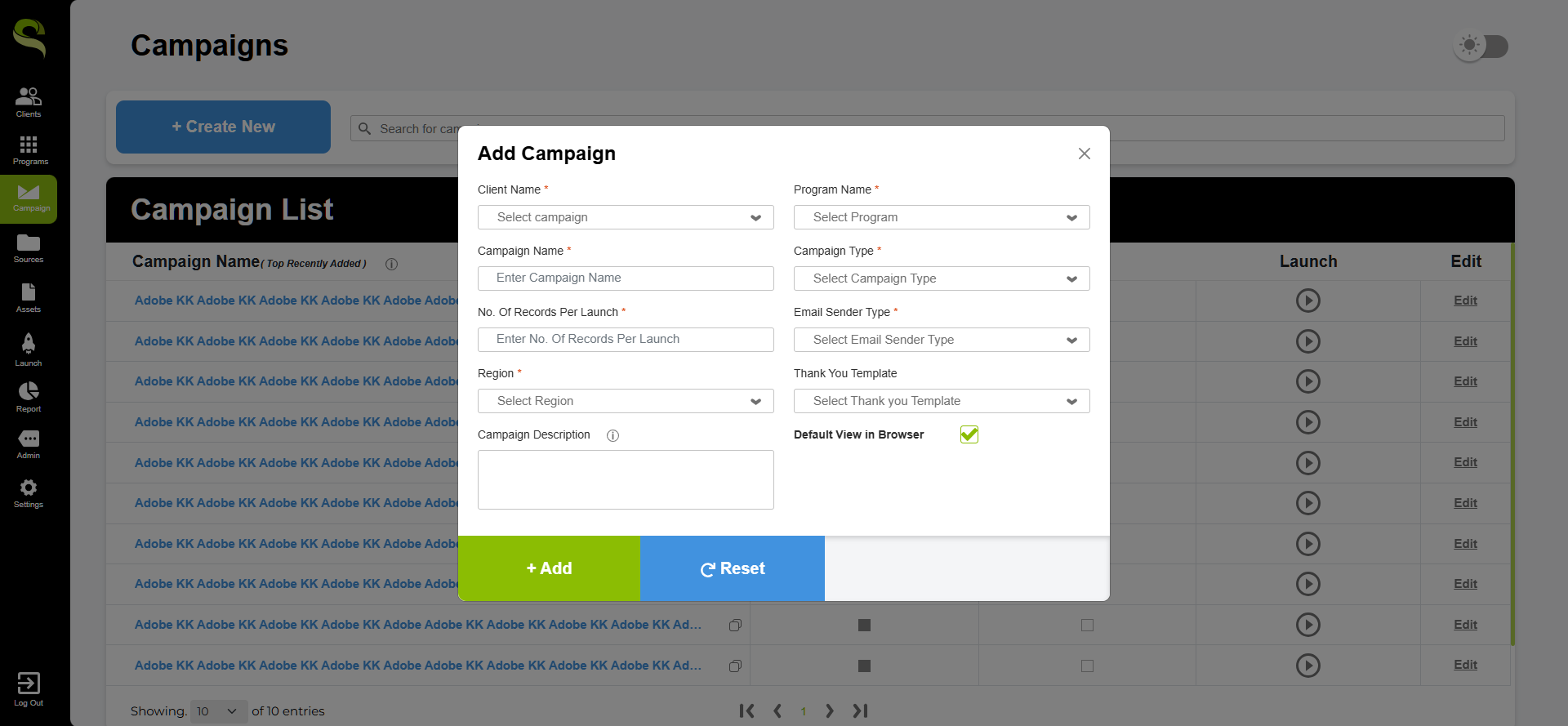Expand the Client Name dropdown
1568x726 pixels.
coord(626,217)
